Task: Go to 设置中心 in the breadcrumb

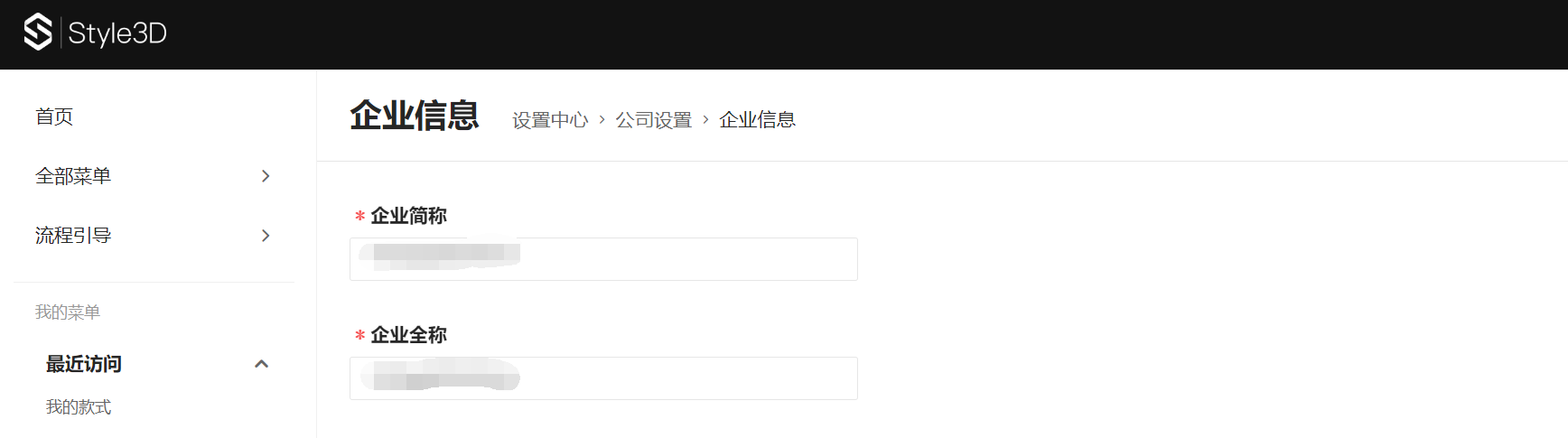Action: (550, 120)
